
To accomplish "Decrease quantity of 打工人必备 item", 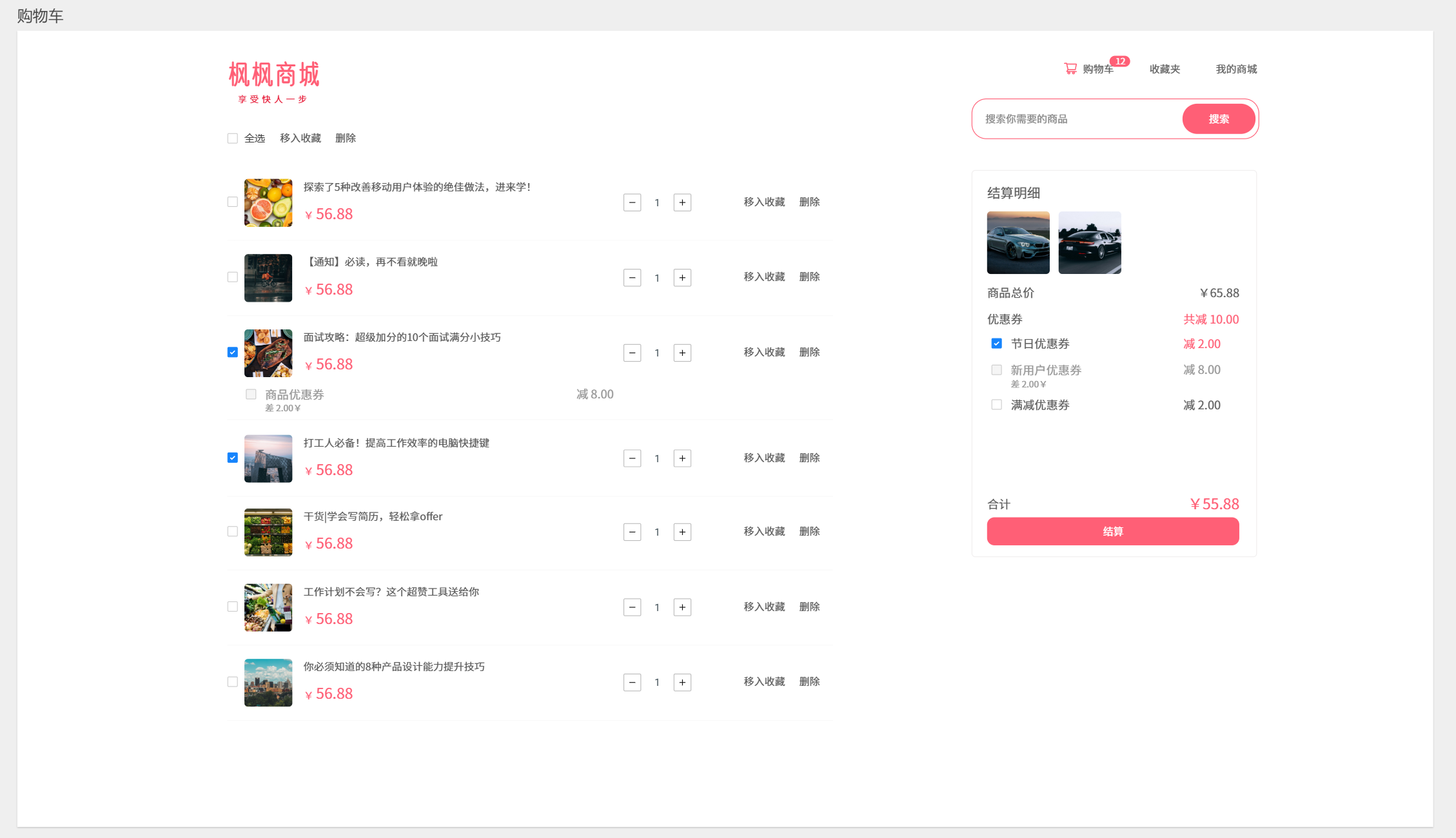I will 632,458.
